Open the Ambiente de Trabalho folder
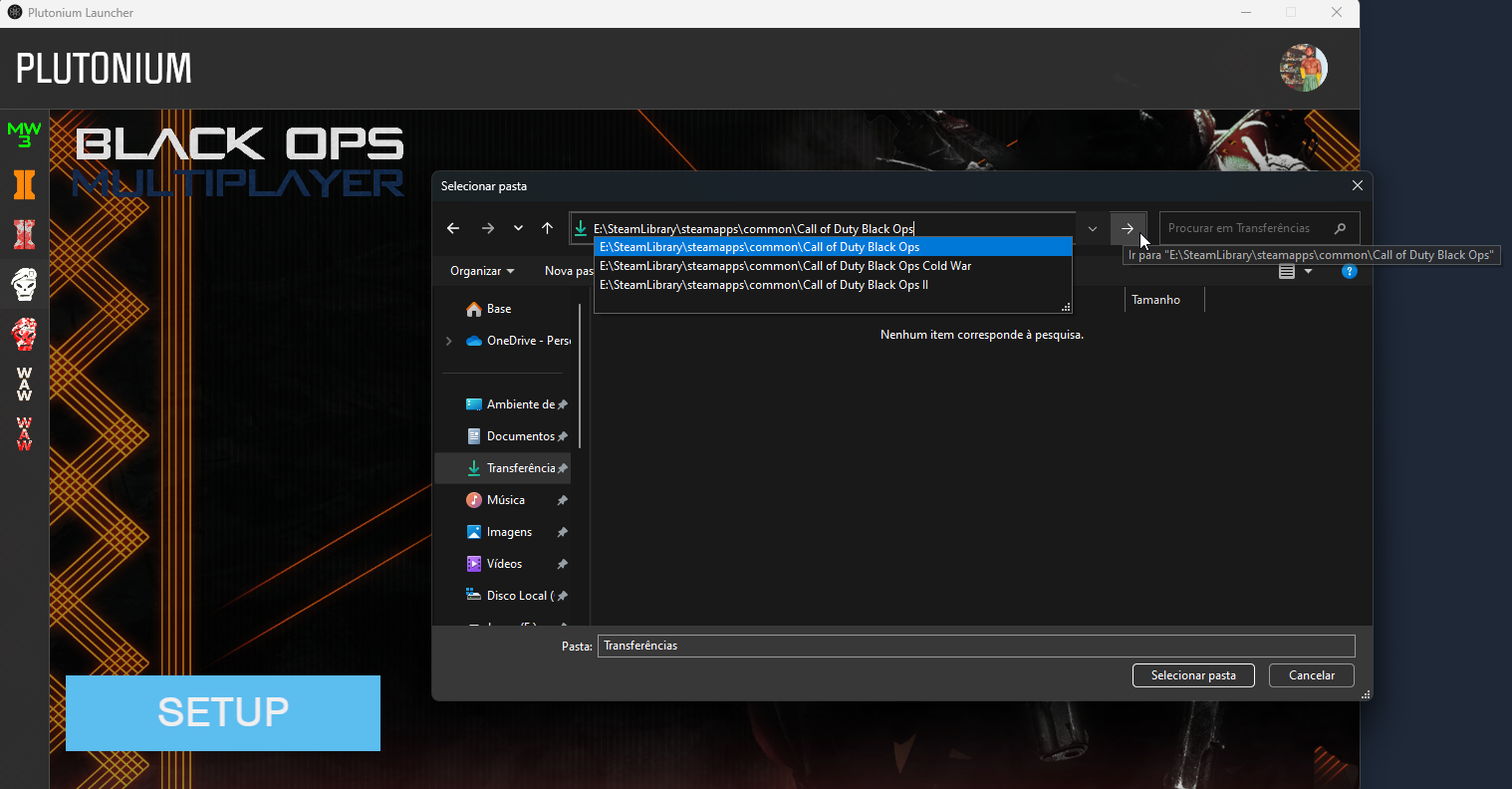1512x789 pixels. pyautogui.click(x=510, y=404)
